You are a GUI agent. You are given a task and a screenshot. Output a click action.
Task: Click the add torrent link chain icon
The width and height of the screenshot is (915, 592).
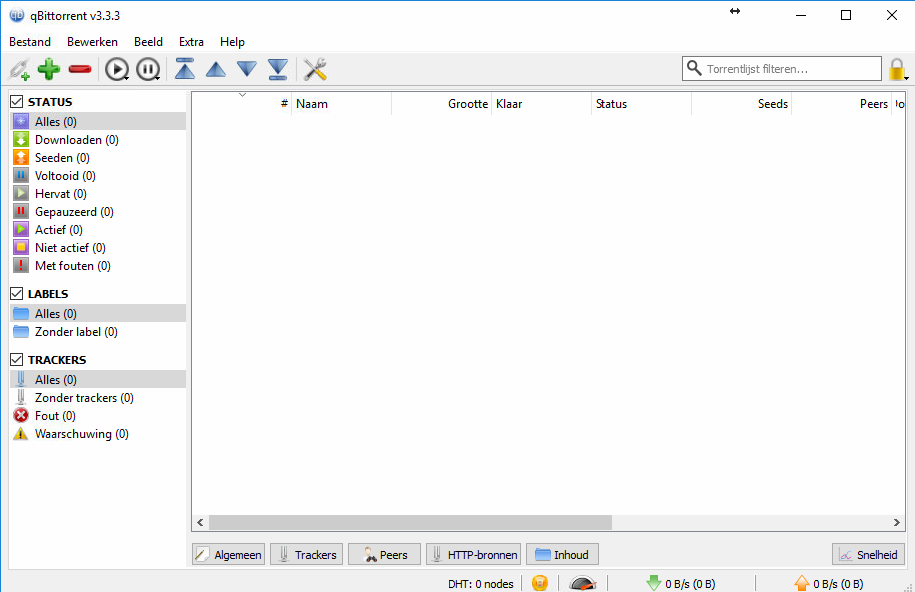click(x=19, y=69)
